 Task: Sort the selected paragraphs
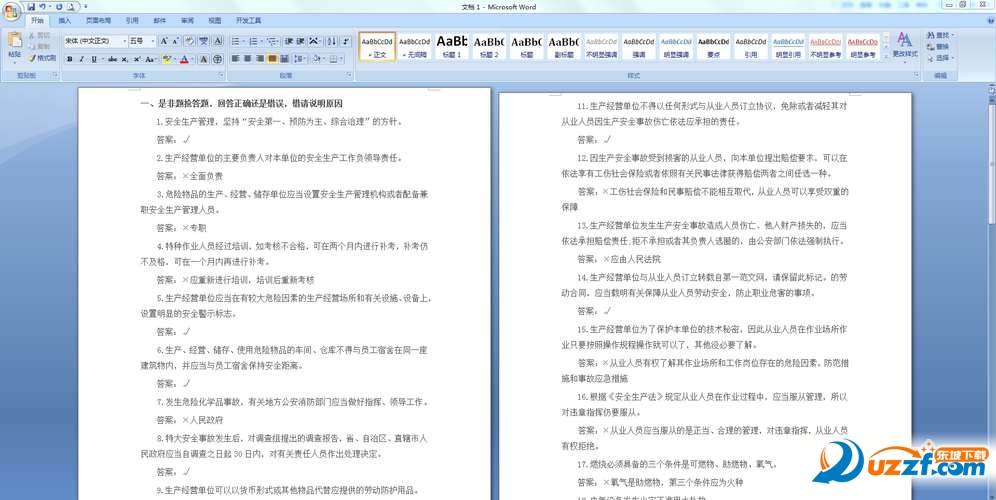pos(331,41)
